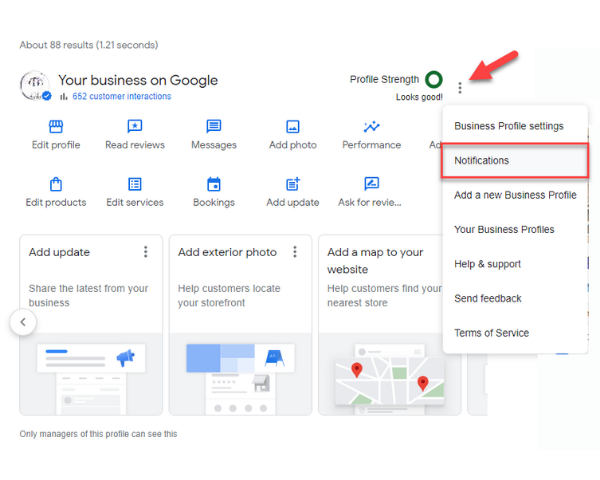This screenshot has width=600, height=480.
Task: Click the map illustration with red pins
Action: 390,381
